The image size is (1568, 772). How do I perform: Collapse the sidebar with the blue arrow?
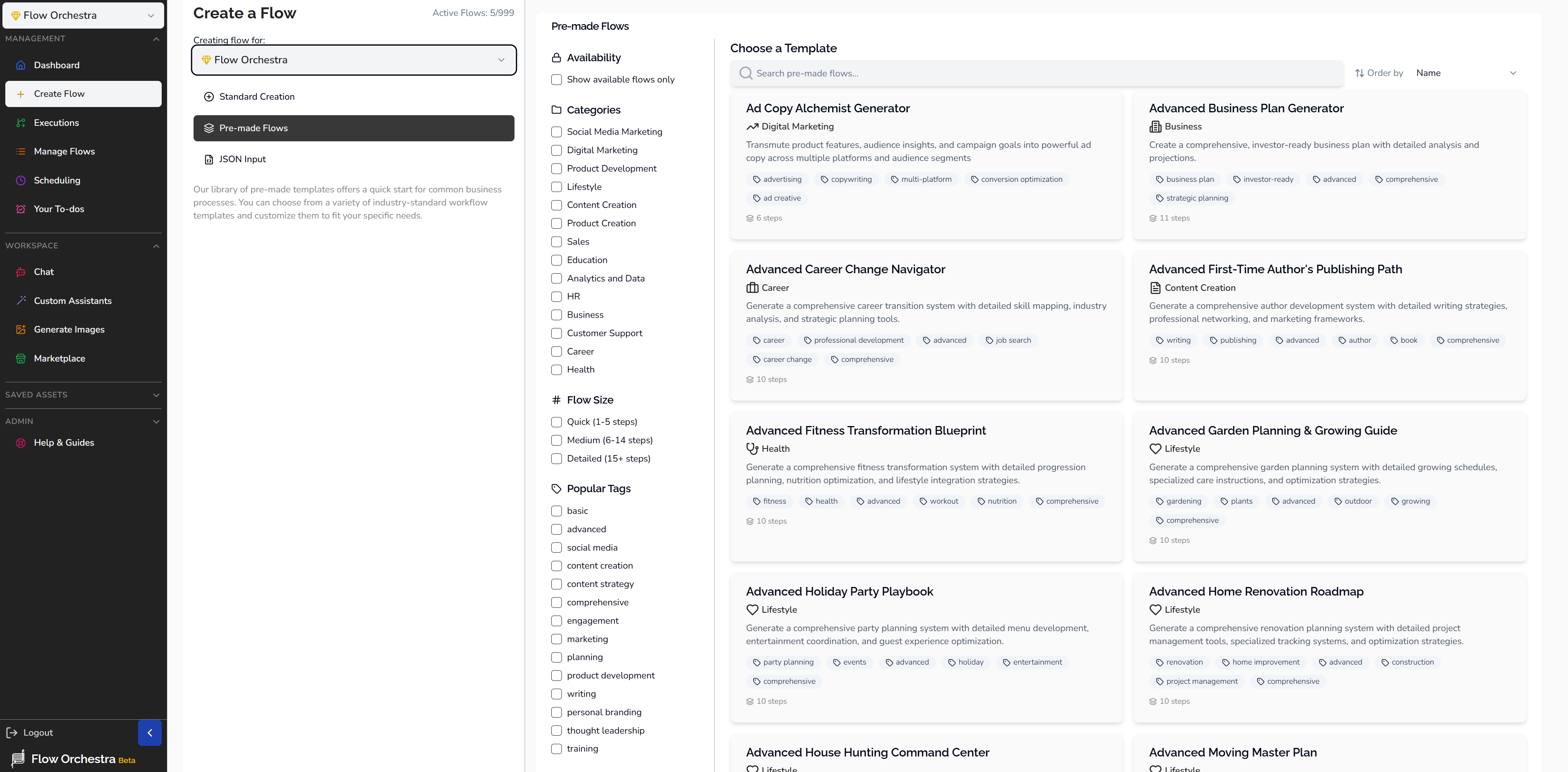pos(150,732)
